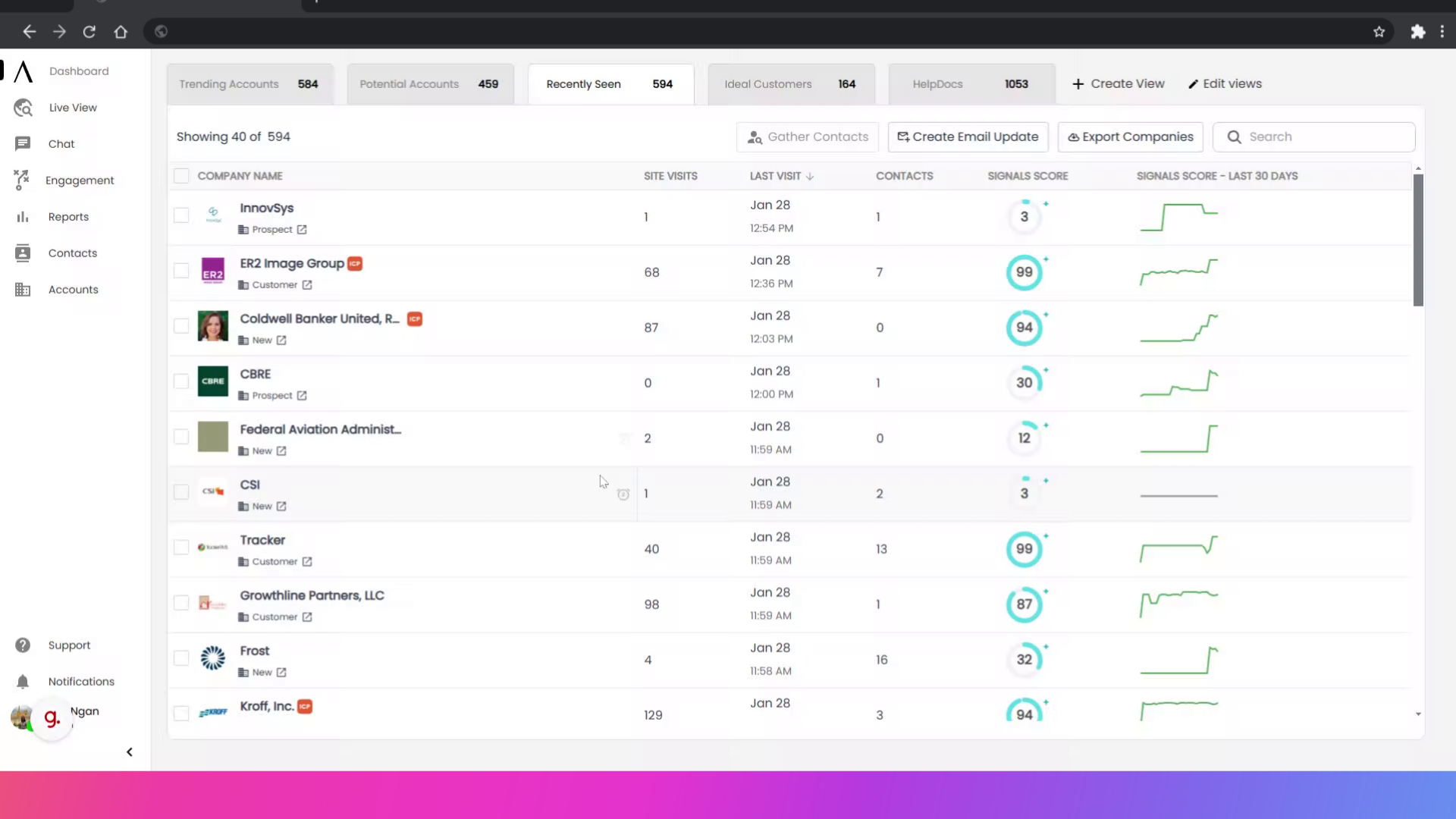Sort by the Contacts column header
Image resolution: width=1456 pixels, height=819 pixels.
click(904, 176)
